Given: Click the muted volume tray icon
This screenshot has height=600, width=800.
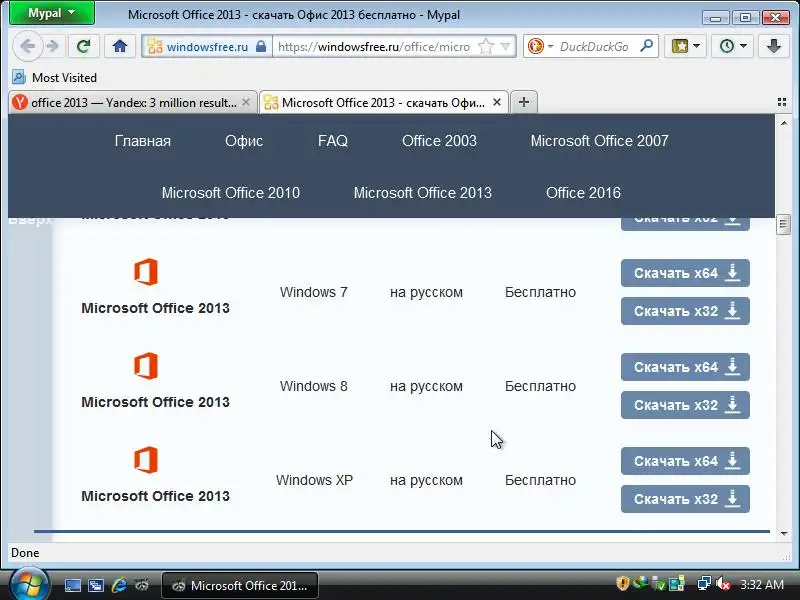Looking at the screenshot, I should pyautogui.click(x=722, y=584).
